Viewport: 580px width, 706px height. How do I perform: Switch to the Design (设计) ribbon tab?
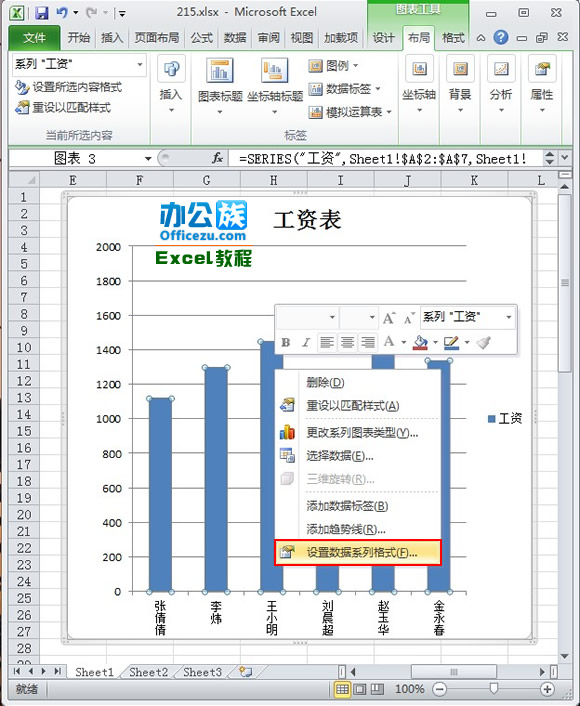[x=384, y=38]
